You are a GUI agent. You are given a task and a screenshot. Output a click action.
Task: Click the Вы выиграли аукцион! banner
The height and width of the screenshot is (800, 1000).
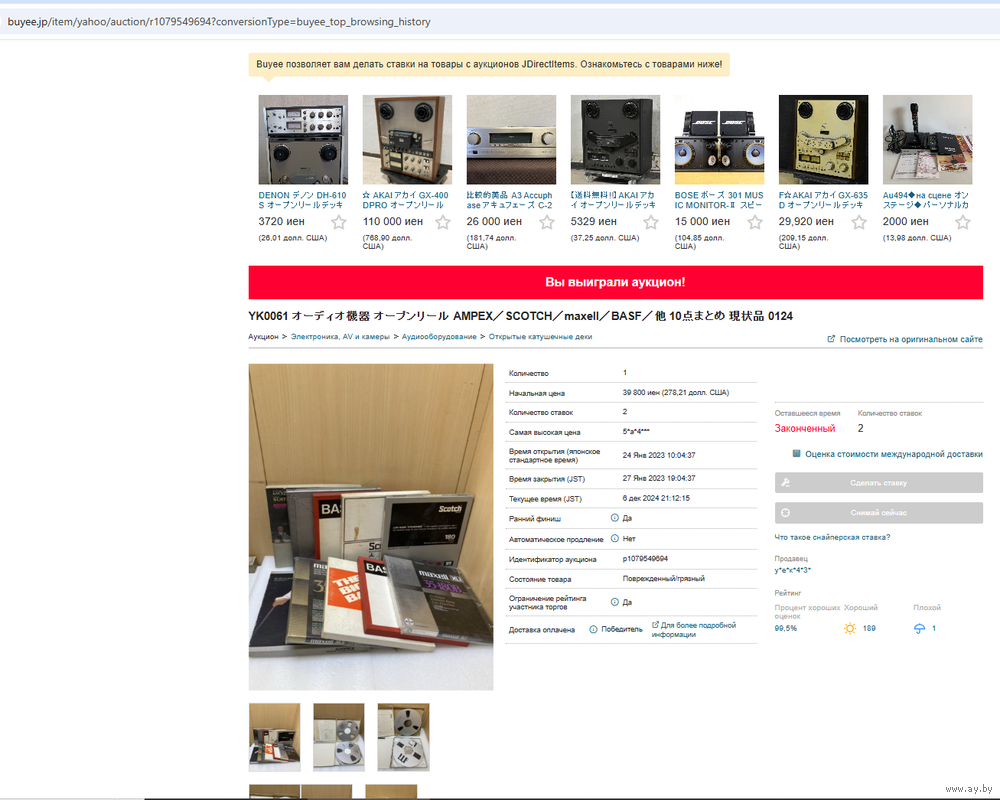[615, 283]
